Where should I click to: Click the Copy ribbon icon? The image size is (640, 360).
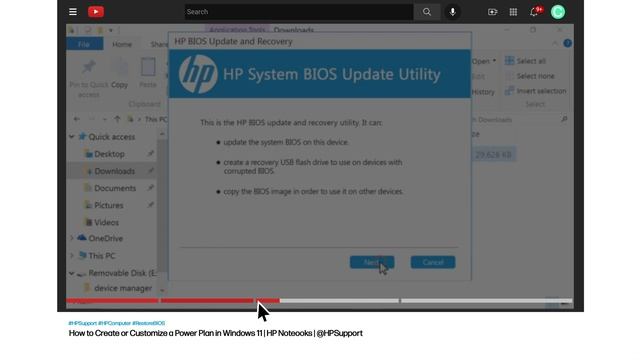coord(119,67)
